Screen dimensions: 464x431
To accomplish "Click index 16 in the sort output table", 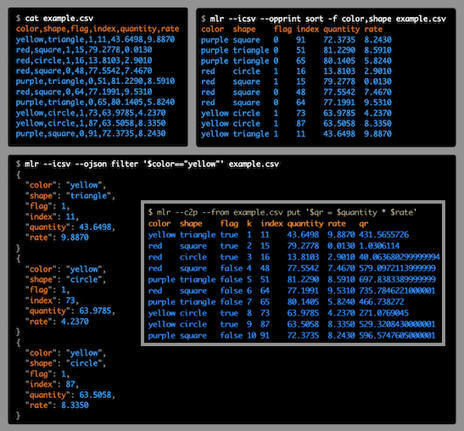I will tap(301, 71).
